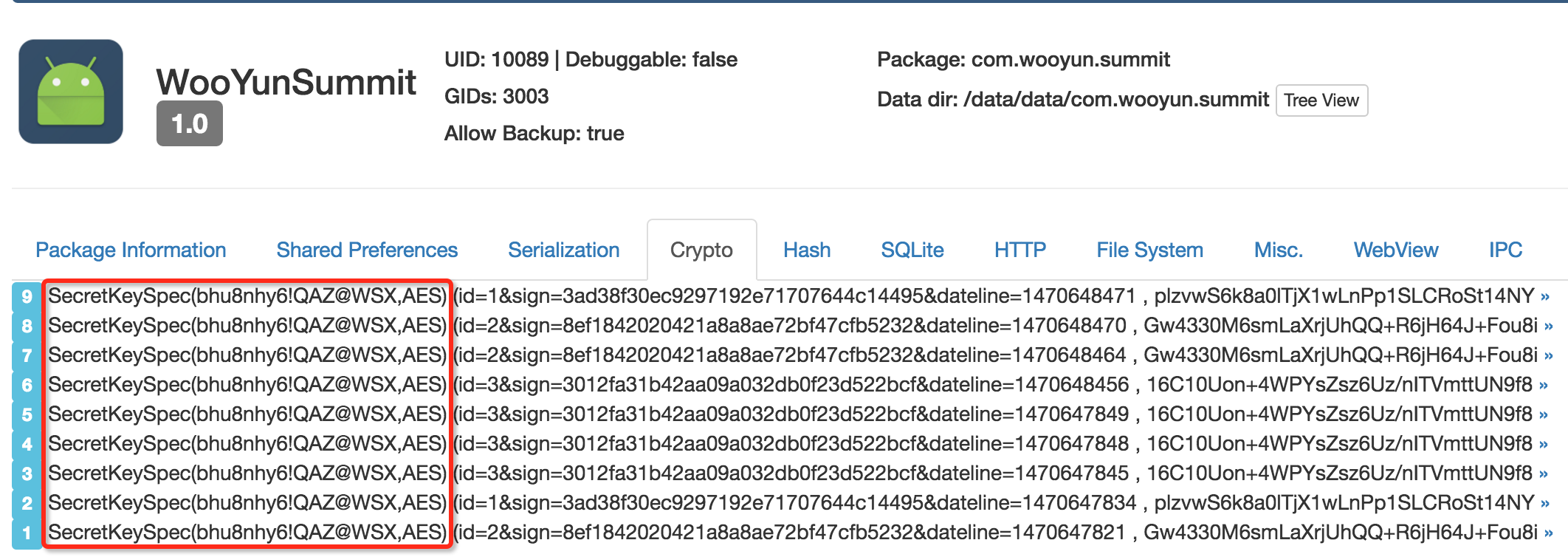
Task: Click the WooYunSummit Android app icon
Action: pos(71,92)
